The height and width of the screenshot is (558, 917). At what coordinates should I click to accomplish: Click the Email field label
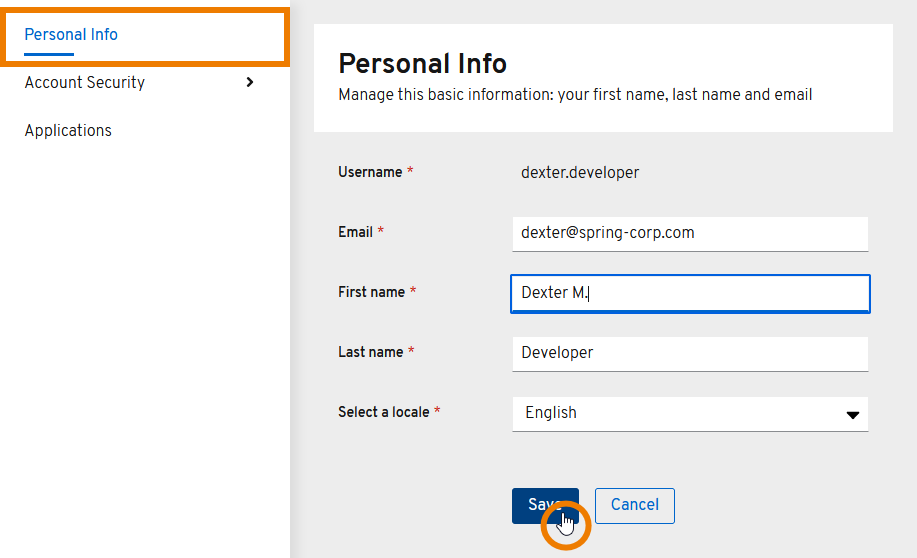click(x=355, y=232)
